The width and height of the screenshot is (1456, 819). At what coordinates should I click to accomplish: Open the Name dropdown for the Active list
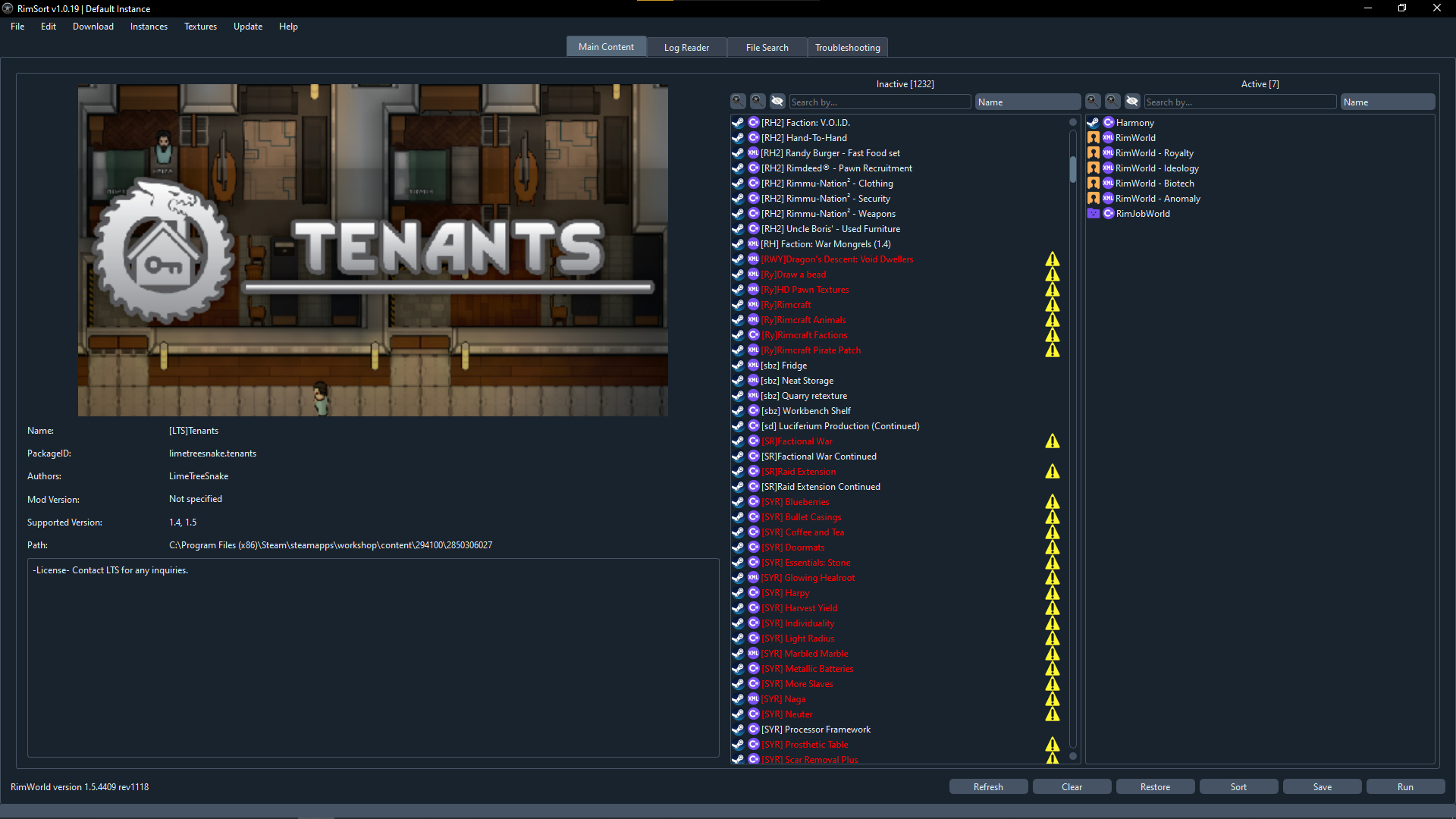pyautogui.click(x=1388, y=102)
